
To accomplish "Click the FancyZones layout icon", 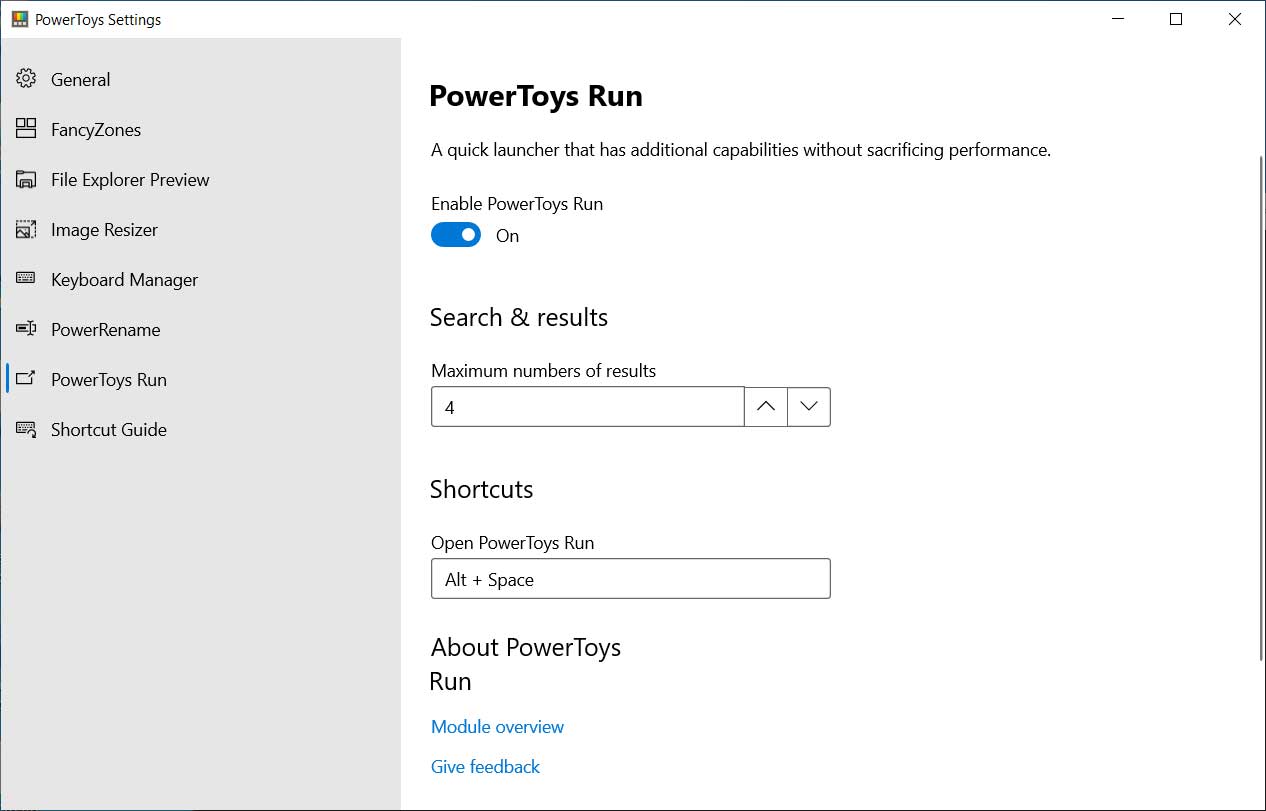I will click(26, 129).
